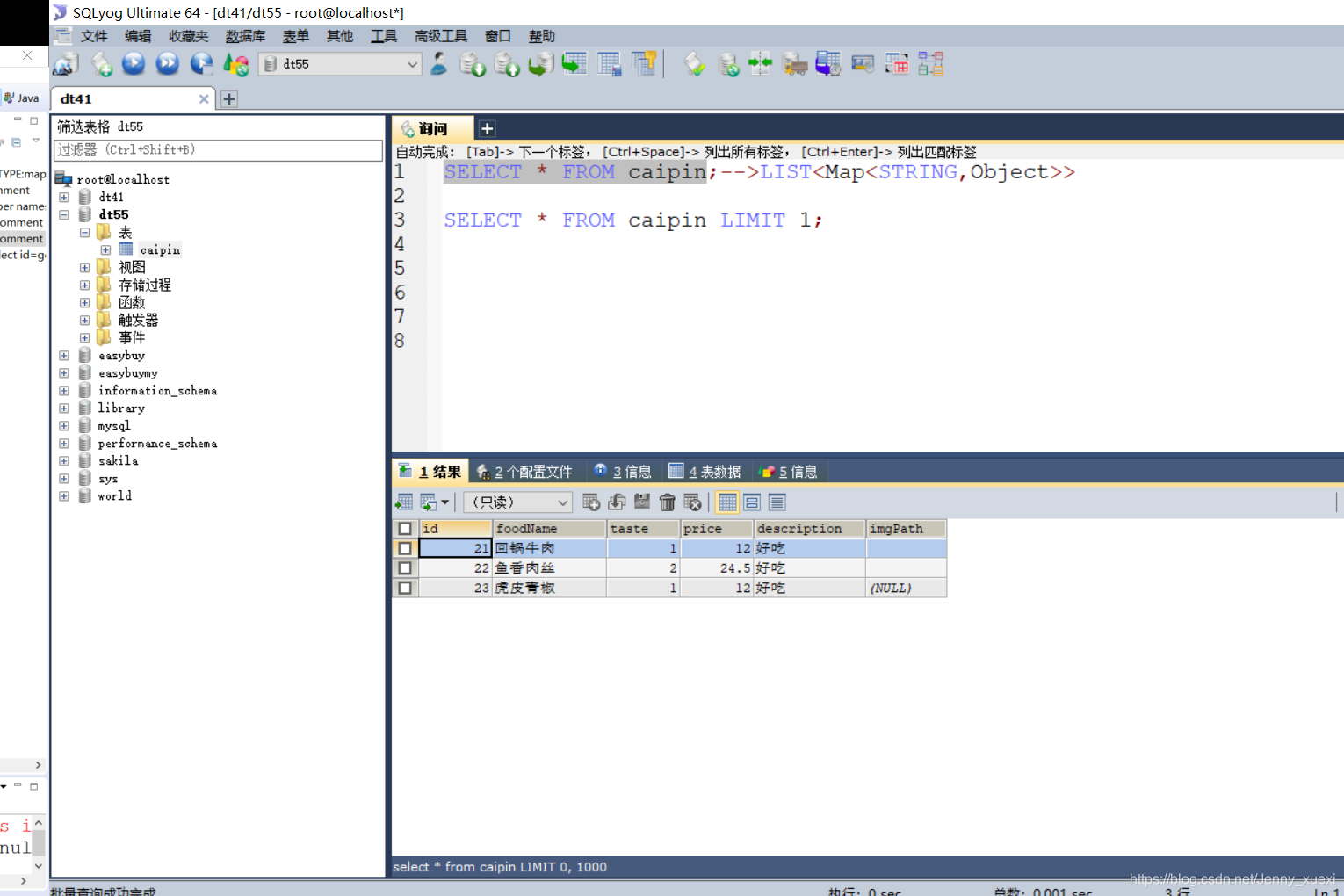Switch to the 2 个配置文件 tab
Screen dimensions: 1344x896
pyautogui.click(x=524, y=472)
